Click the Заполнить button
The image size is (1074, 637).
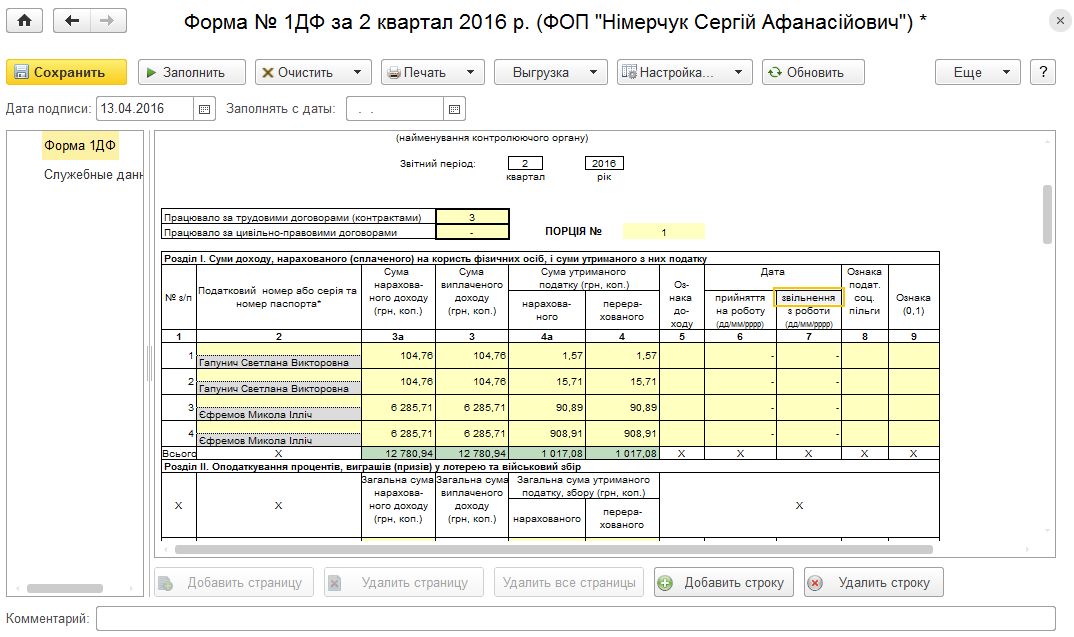tap(192, 72)
